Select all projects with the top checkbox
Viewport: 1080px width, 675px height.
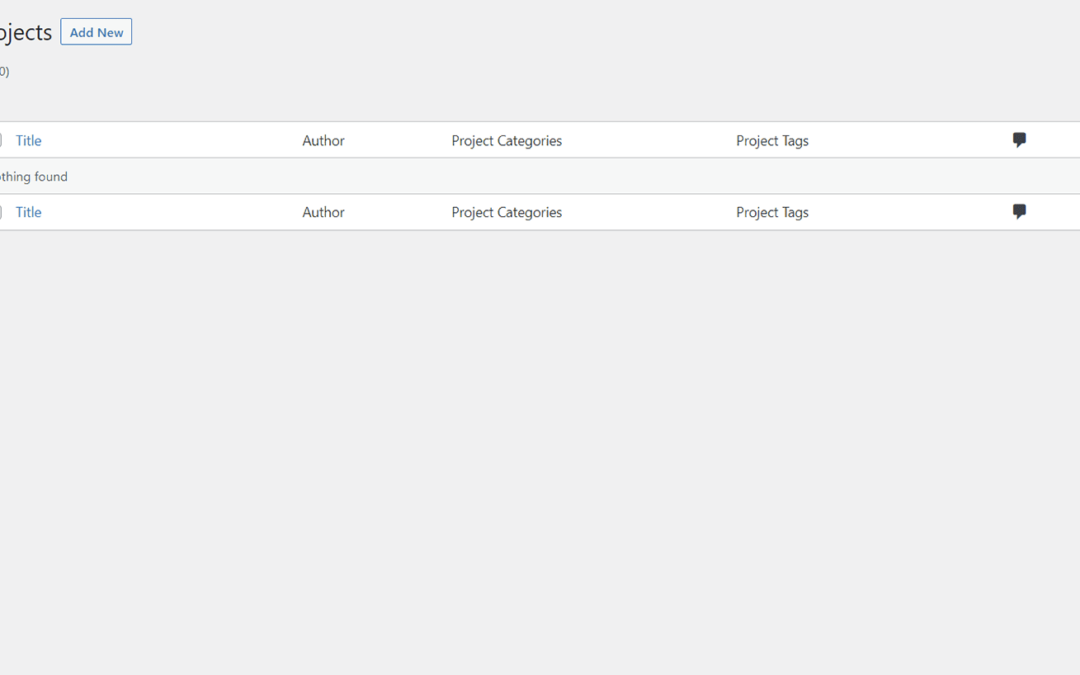(2, 140)
